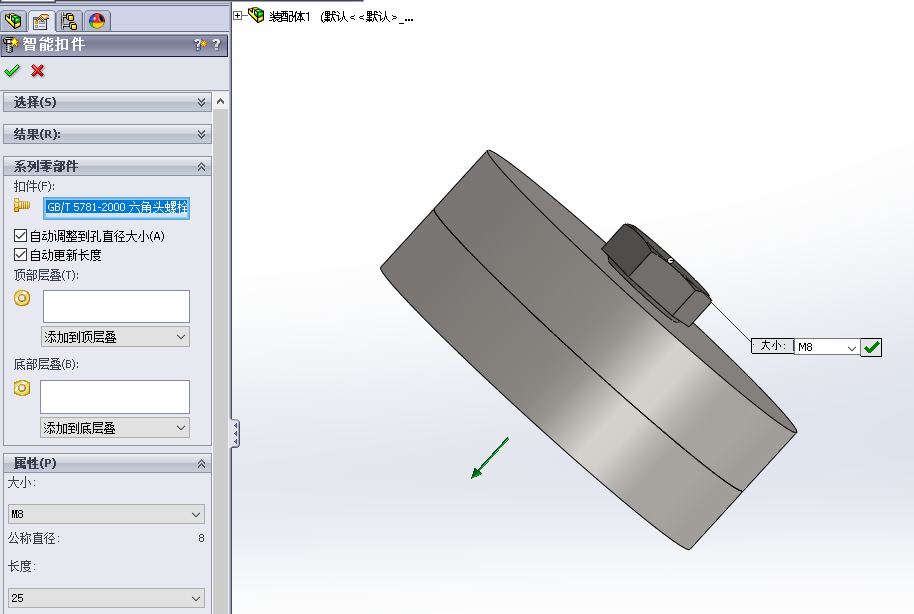914x614 pixels.
Task: Click the empty bottom stack list box
Action: click(115, 397)
